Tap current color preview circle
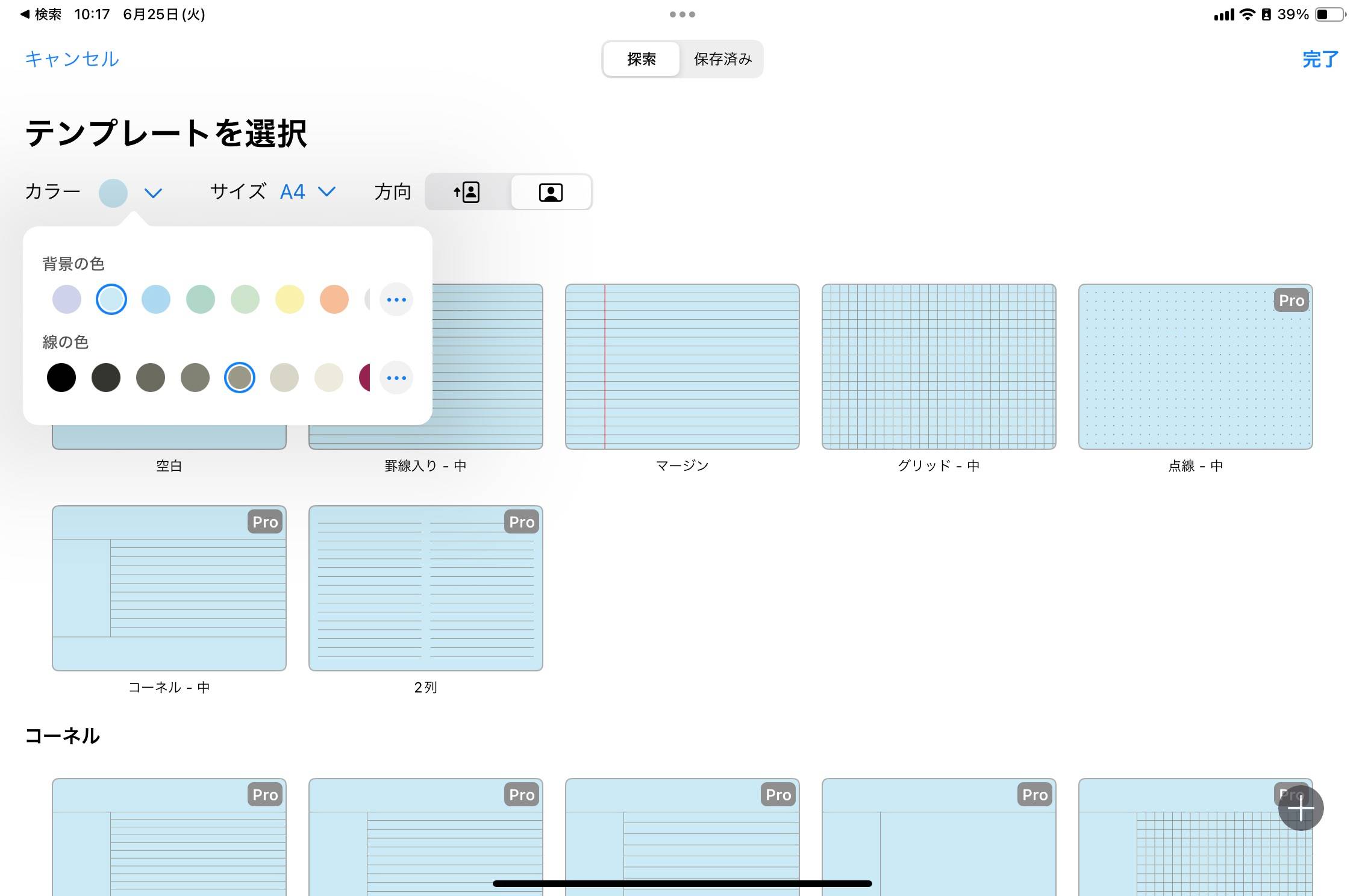Viewport: 1365px width, 896px height. tap(113, 193)
